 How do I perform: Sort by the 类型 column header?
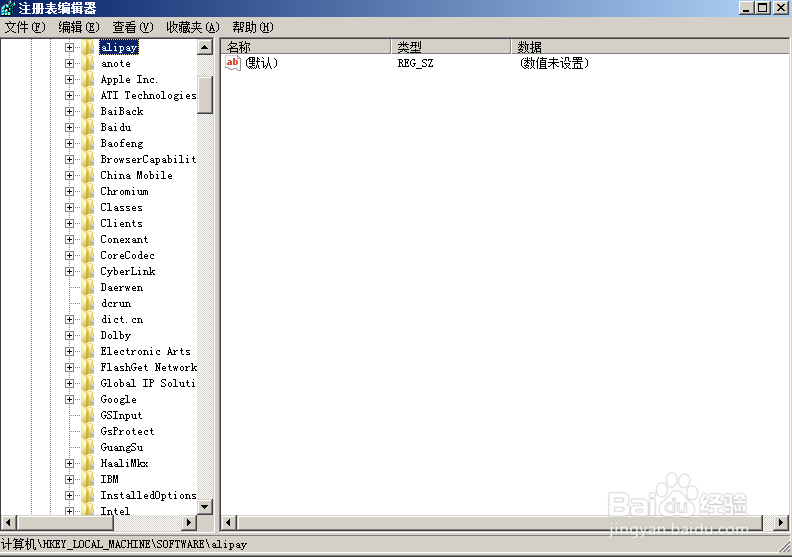pos(451,47)
